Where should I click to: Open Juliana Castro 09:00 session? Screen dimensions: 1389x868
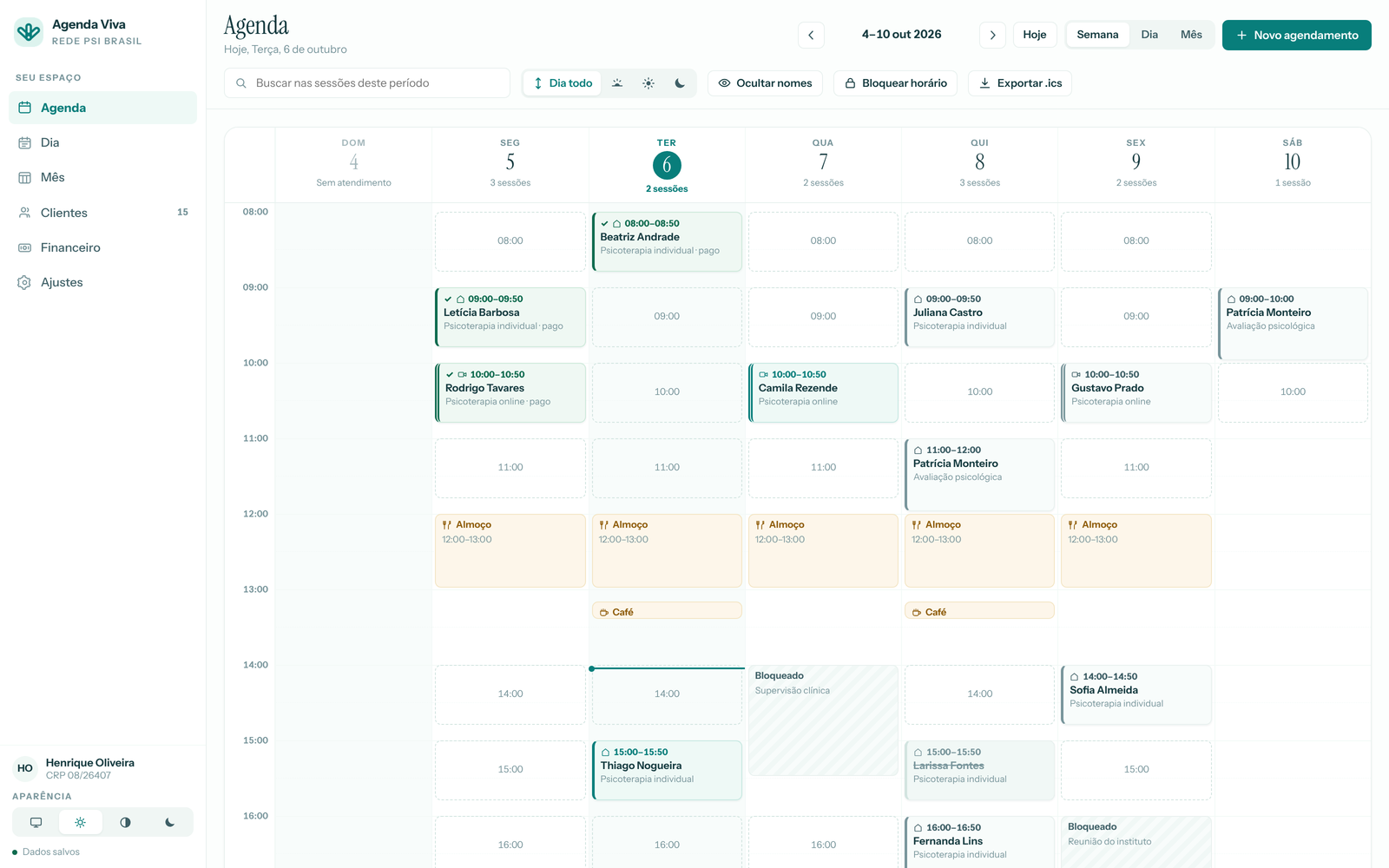(979, 317)
